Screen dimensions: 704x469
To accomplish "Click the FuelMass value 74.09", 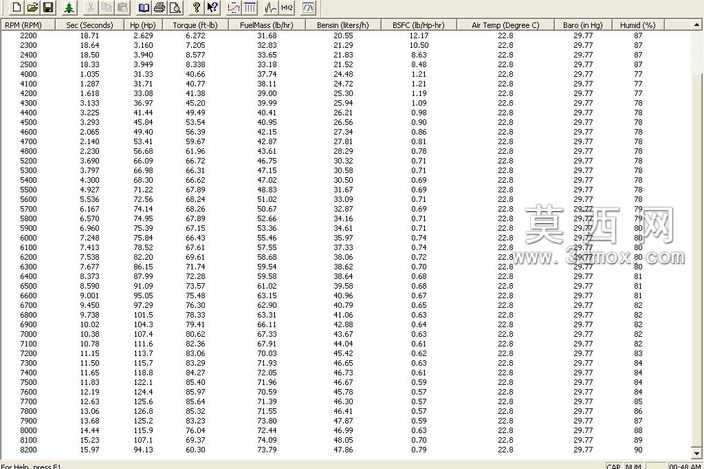I will pyautogui.click(x=267, y=440).
